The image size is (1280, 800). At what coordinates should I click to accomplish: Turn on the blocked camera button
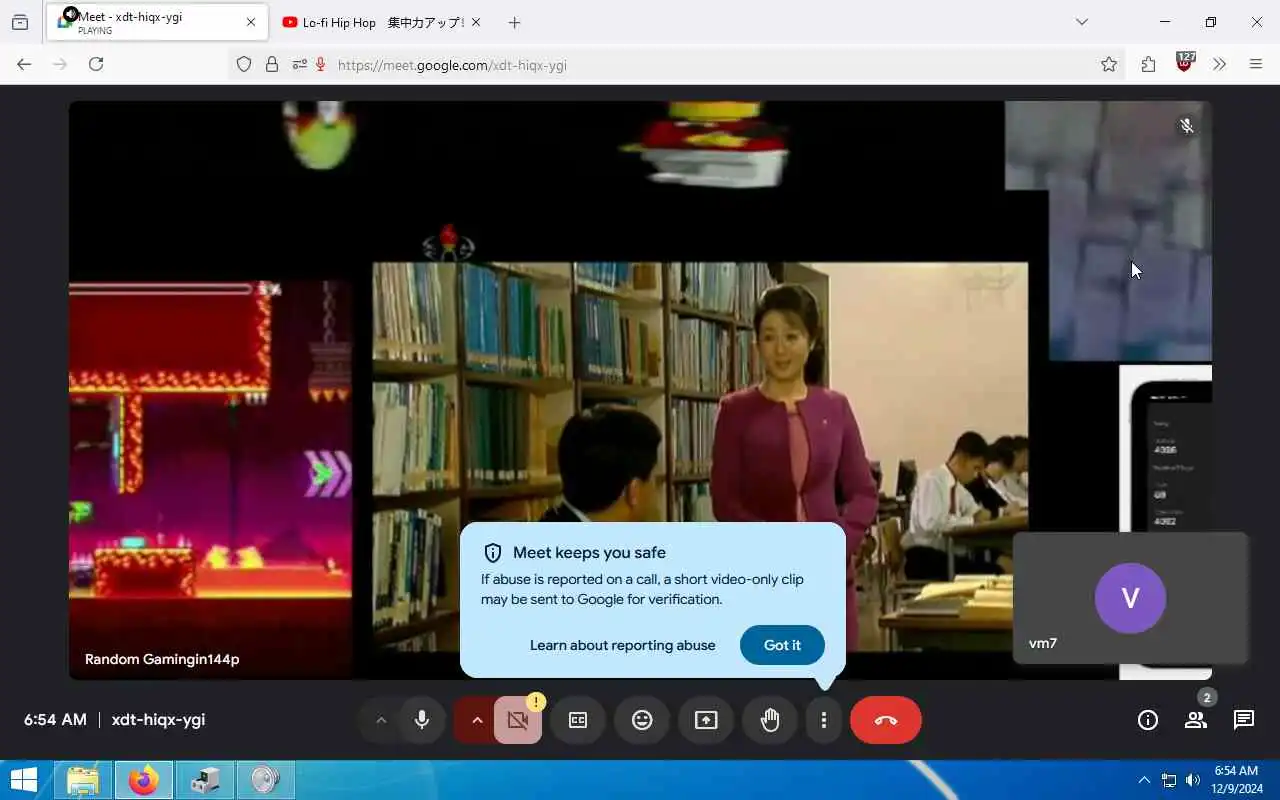click(x=518, y=720)
